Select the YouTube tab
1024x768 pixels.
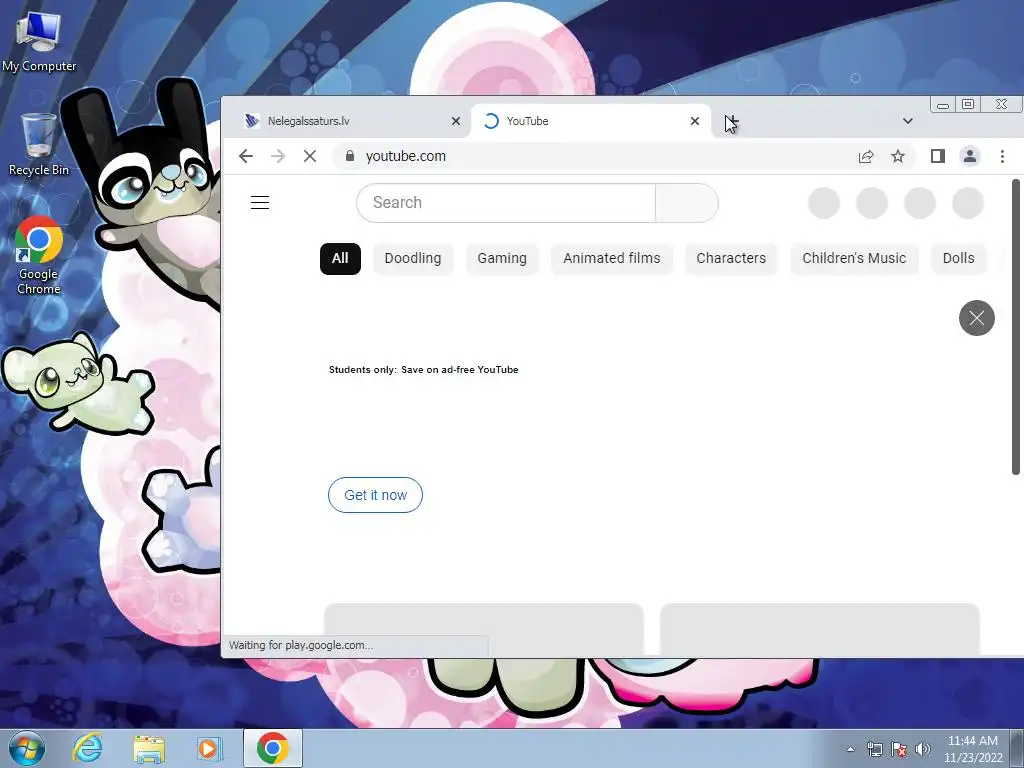[x=591, y=121]
